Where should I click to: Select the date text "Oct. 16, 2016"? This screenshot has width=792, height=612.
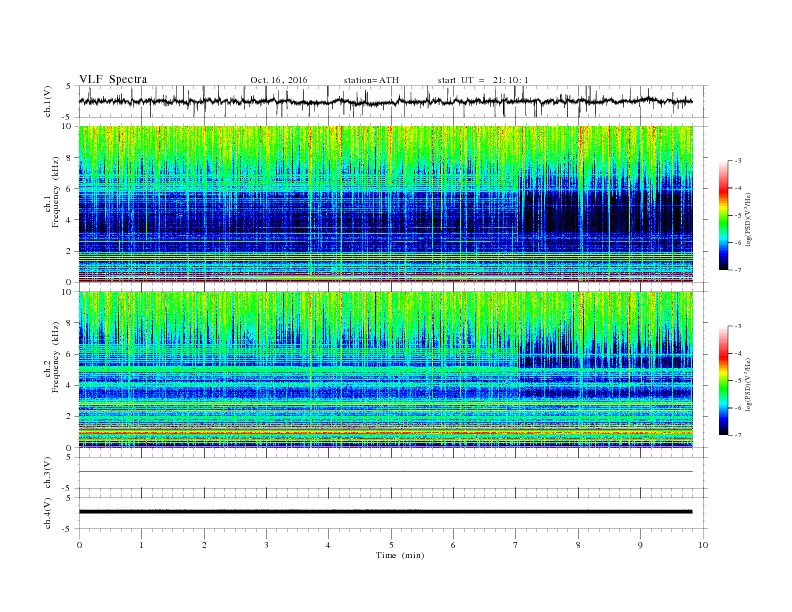coord(278,80)
